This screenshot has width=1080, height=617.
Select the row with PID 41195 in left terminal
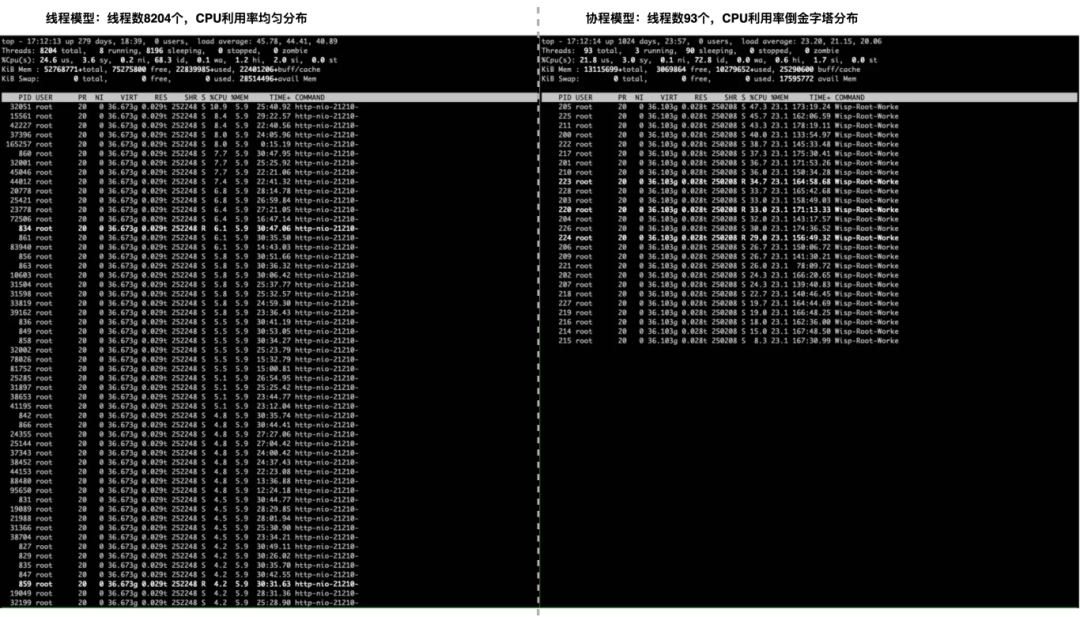coord(185,406)
